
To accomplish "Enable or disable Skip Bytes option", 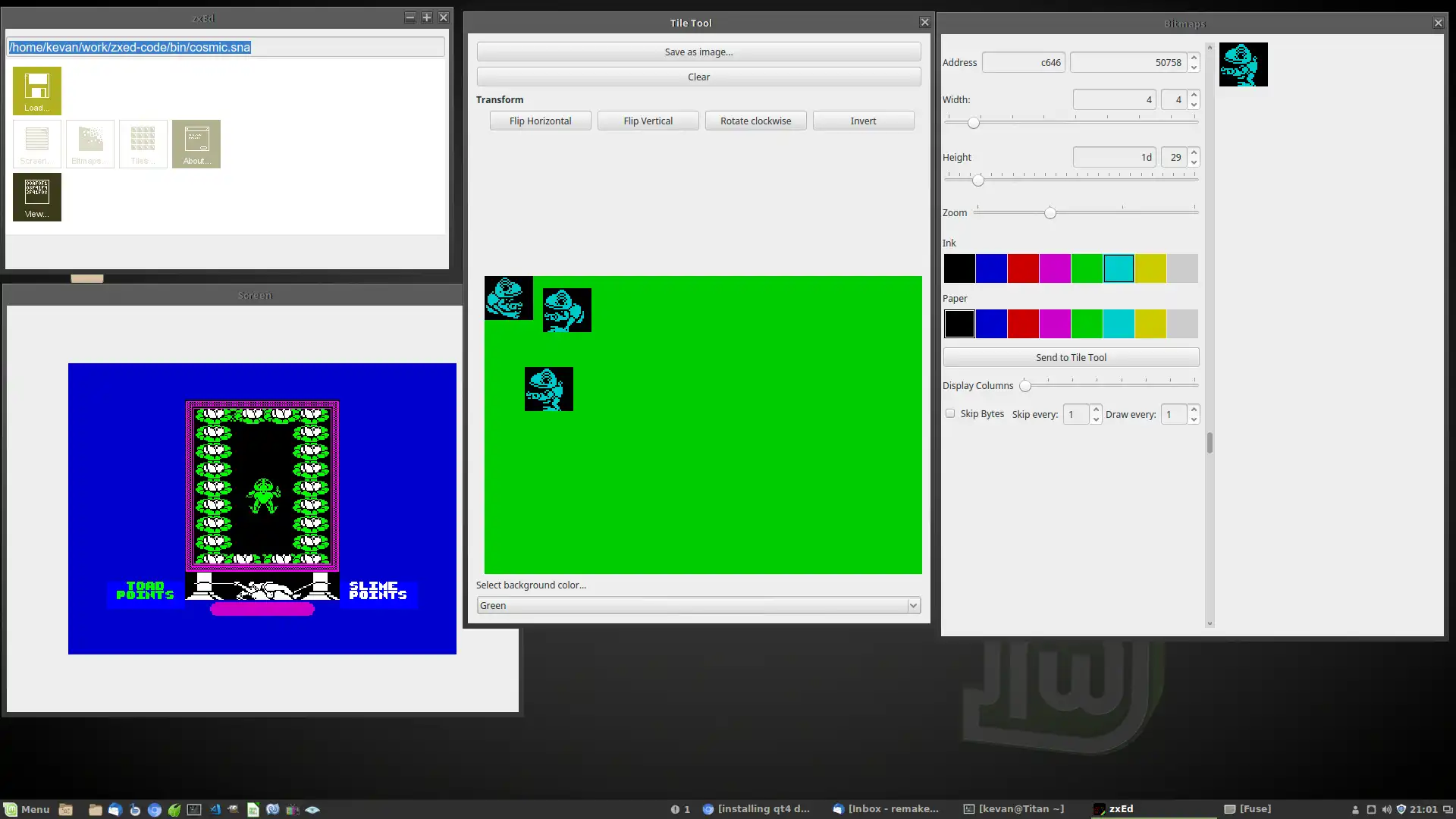I will pyautogui.click(x=949, y=413).
